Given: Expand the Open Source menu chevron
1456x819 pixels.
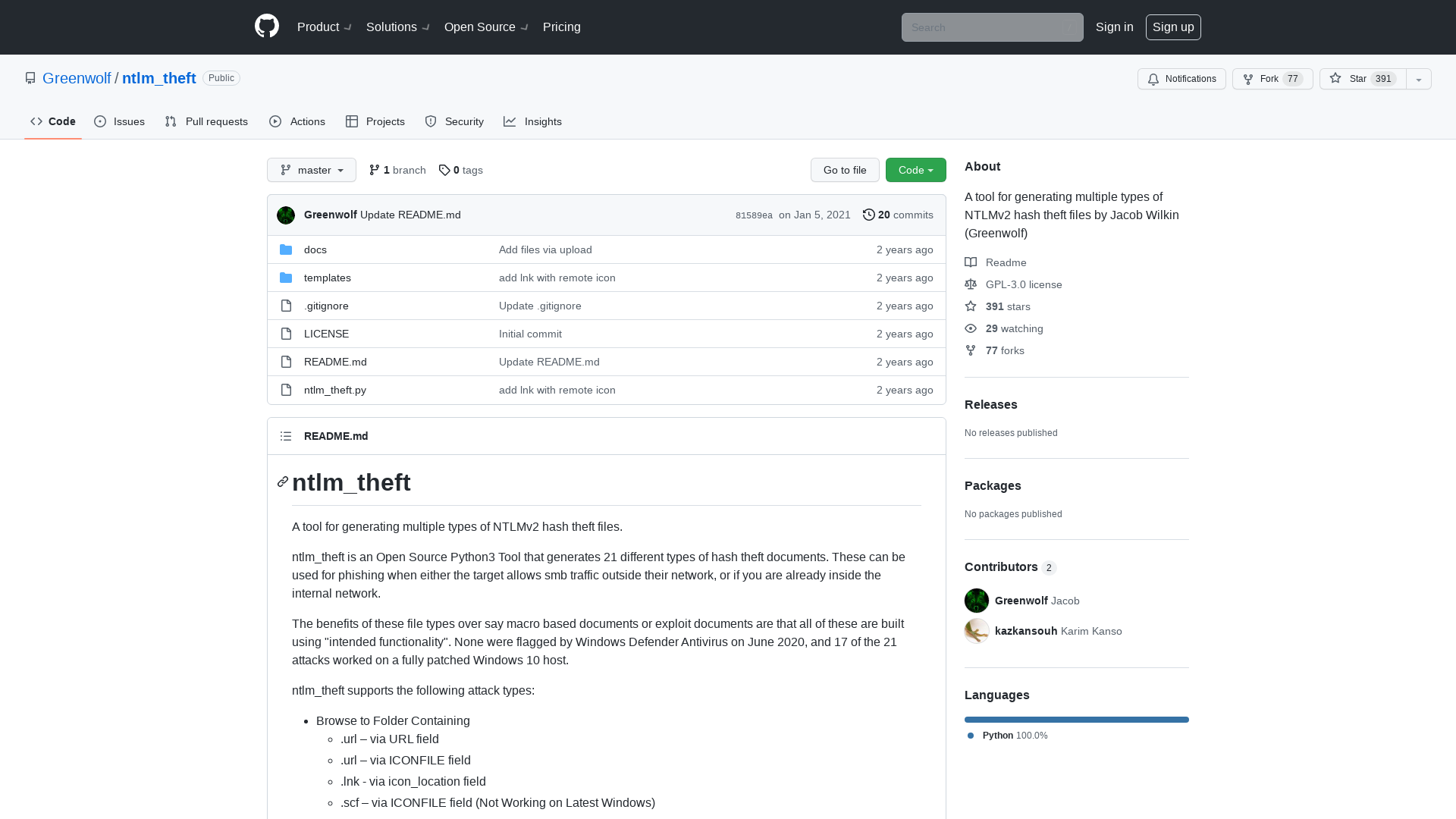Looking at the screenshot, I should (x=526, y=27).
